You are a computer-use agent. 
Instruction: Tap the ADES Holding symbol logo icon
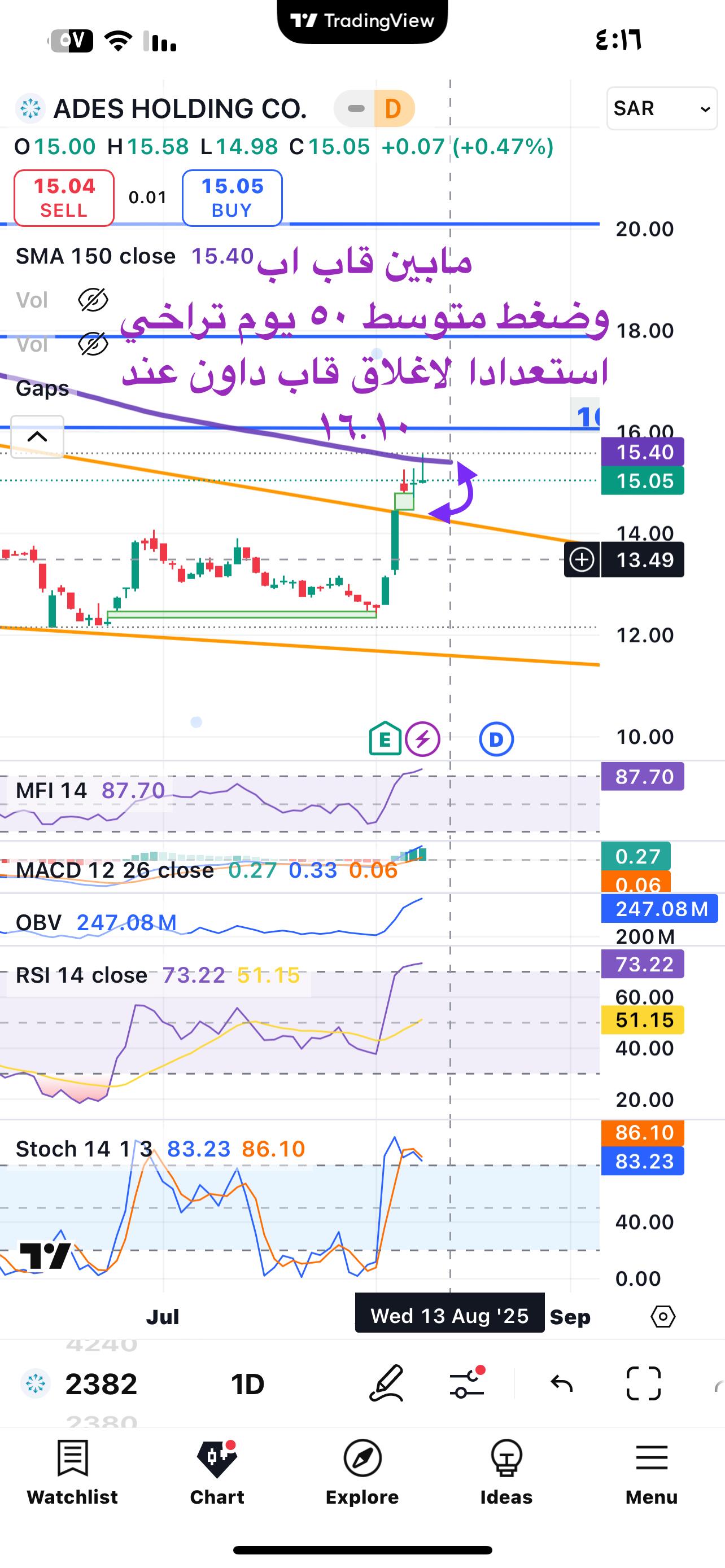coord(30,109)
